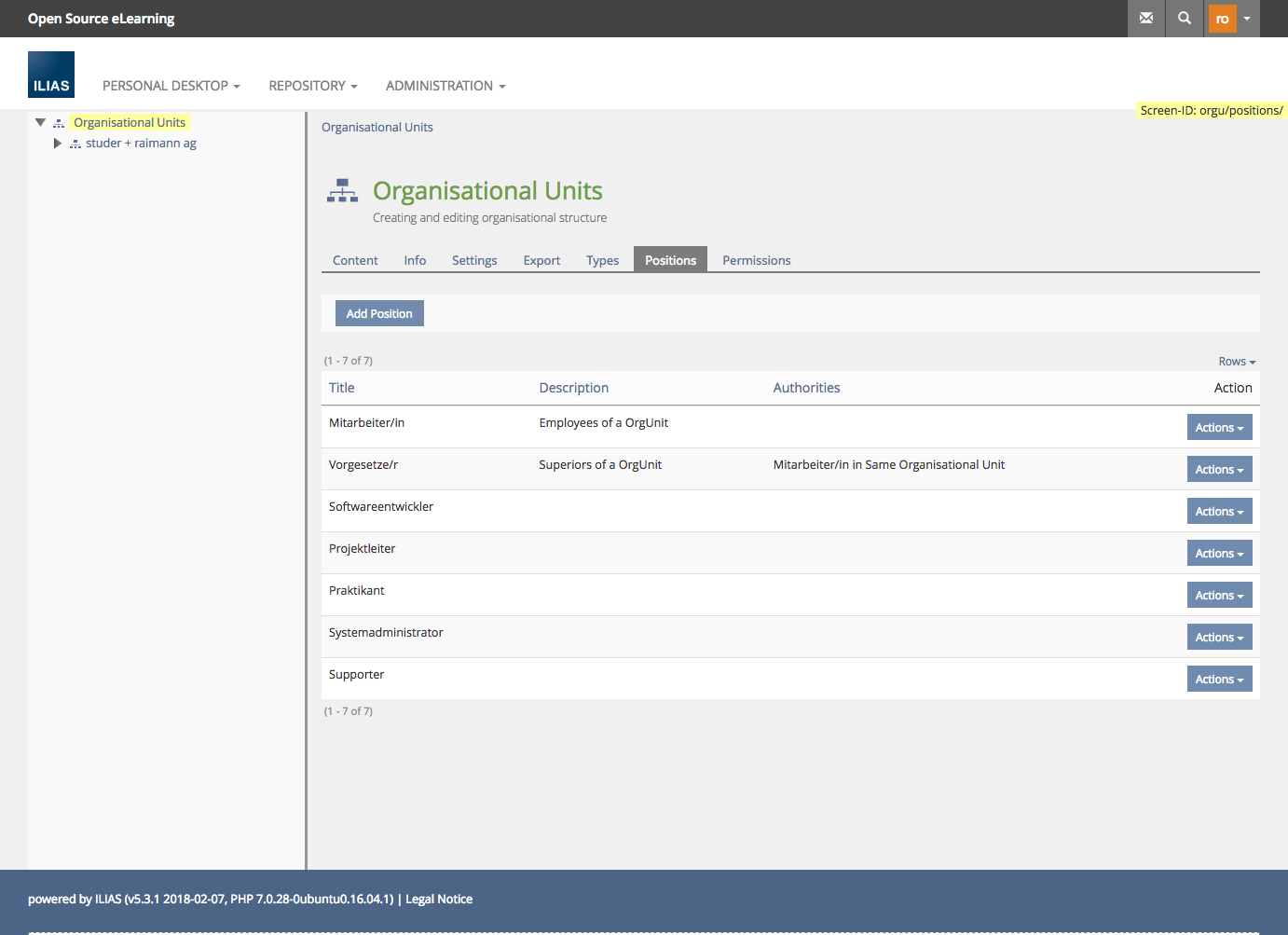Switch to the Permissions tab

click(756, 261)
